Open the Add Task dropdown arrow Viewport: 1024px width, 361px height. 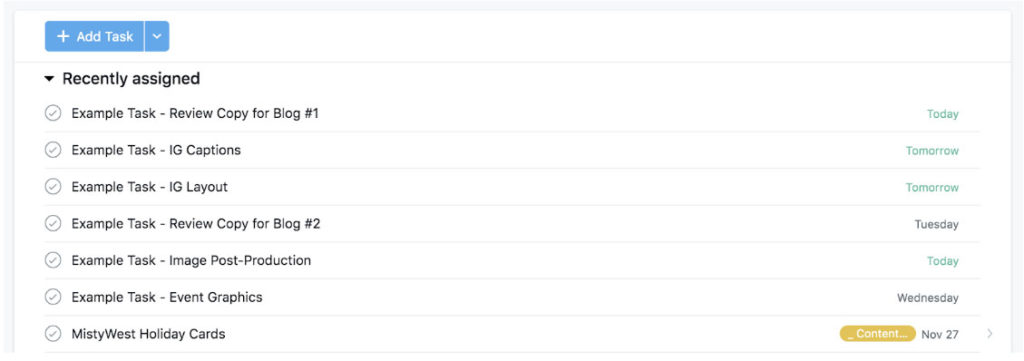pyautogui.click(x=157, y=37)
